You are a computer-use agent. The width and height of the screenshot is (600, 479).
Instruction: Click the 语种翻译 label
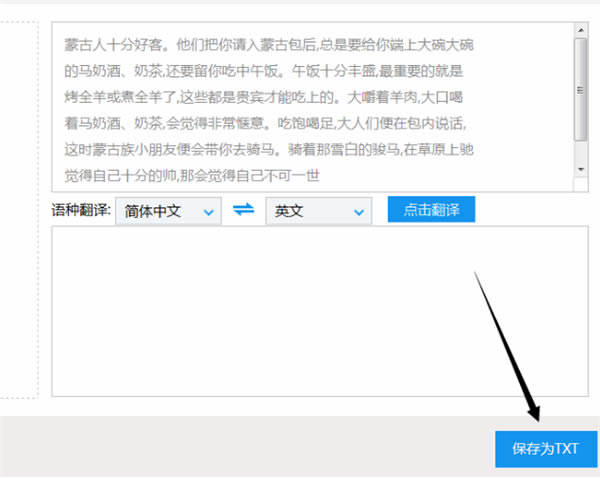point(81,210)
